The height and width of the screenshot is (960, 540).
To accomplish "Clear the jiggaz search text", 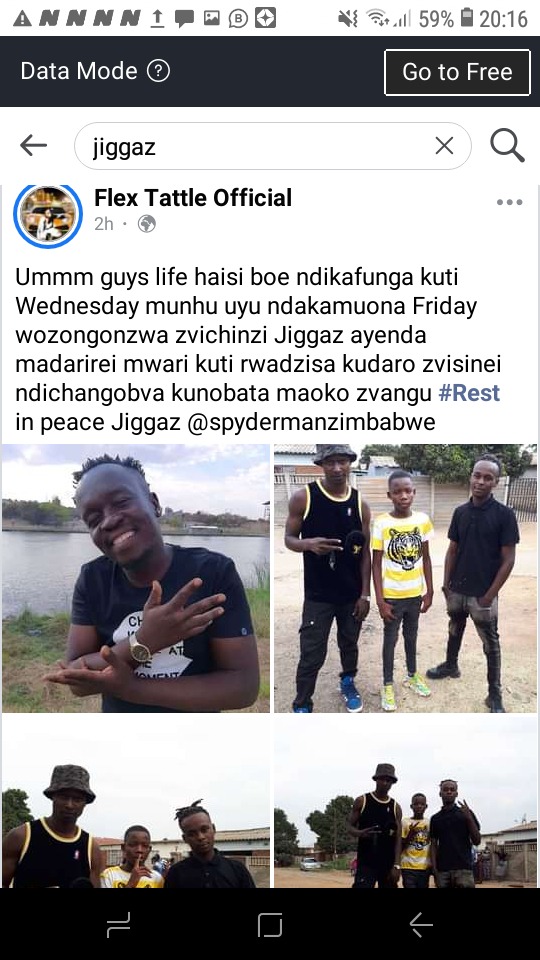I will [444, 146].
